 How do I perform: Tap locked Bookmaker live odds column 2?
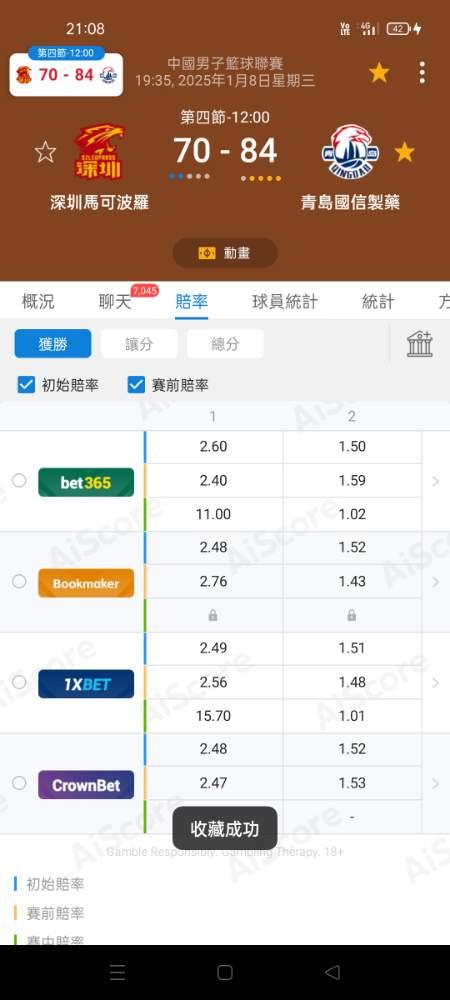pyautogui.click(x=352, y=615)
